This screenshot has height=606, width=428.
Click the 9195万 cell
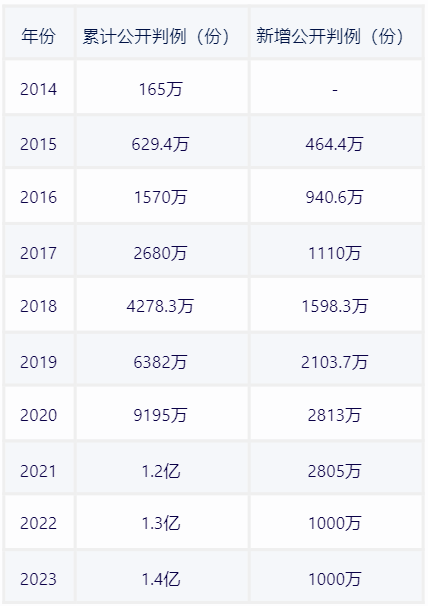(162, 413)
